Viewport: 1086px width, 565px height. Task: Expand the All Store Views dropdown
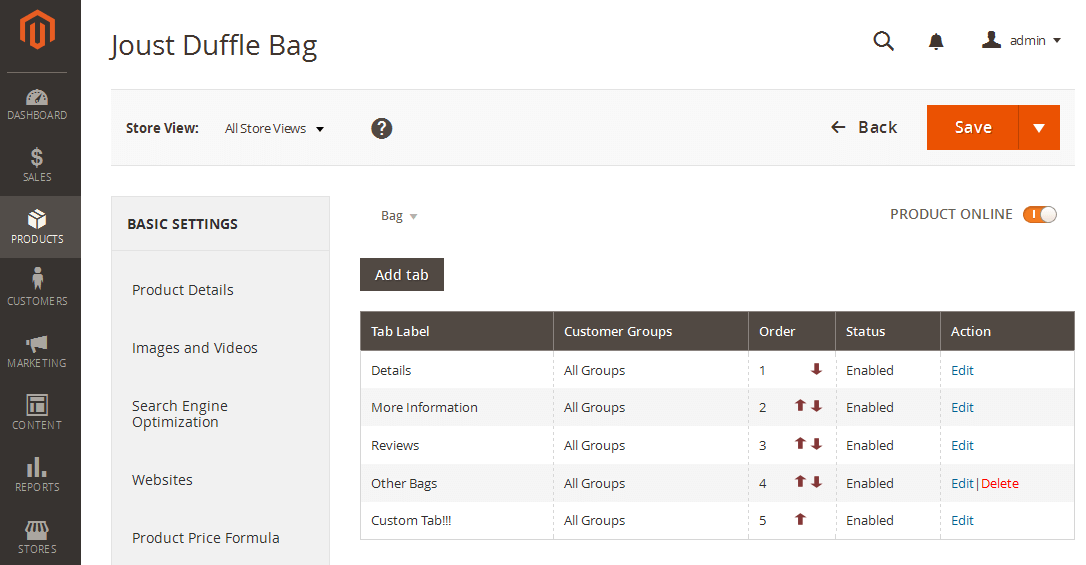pos(274,129)
